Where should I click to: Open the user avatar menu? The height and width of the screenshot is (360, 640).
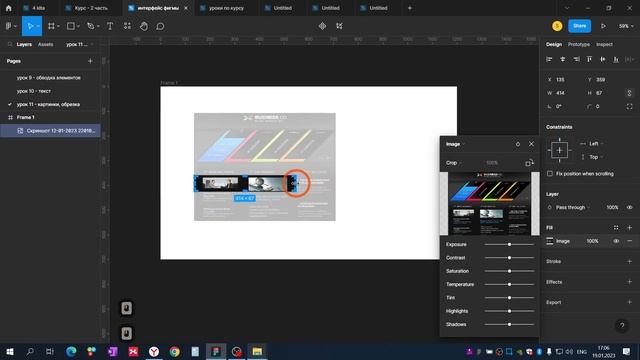pyautogui.click(x=557, y=26)
